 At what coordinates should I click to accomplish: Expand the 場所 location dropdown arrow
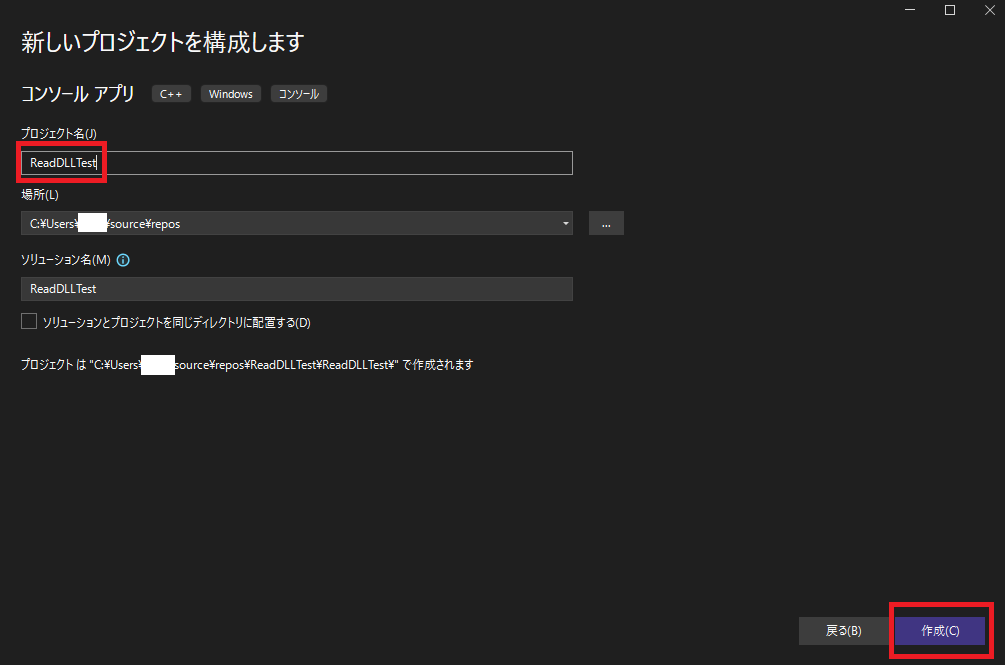tap(566, 223)
